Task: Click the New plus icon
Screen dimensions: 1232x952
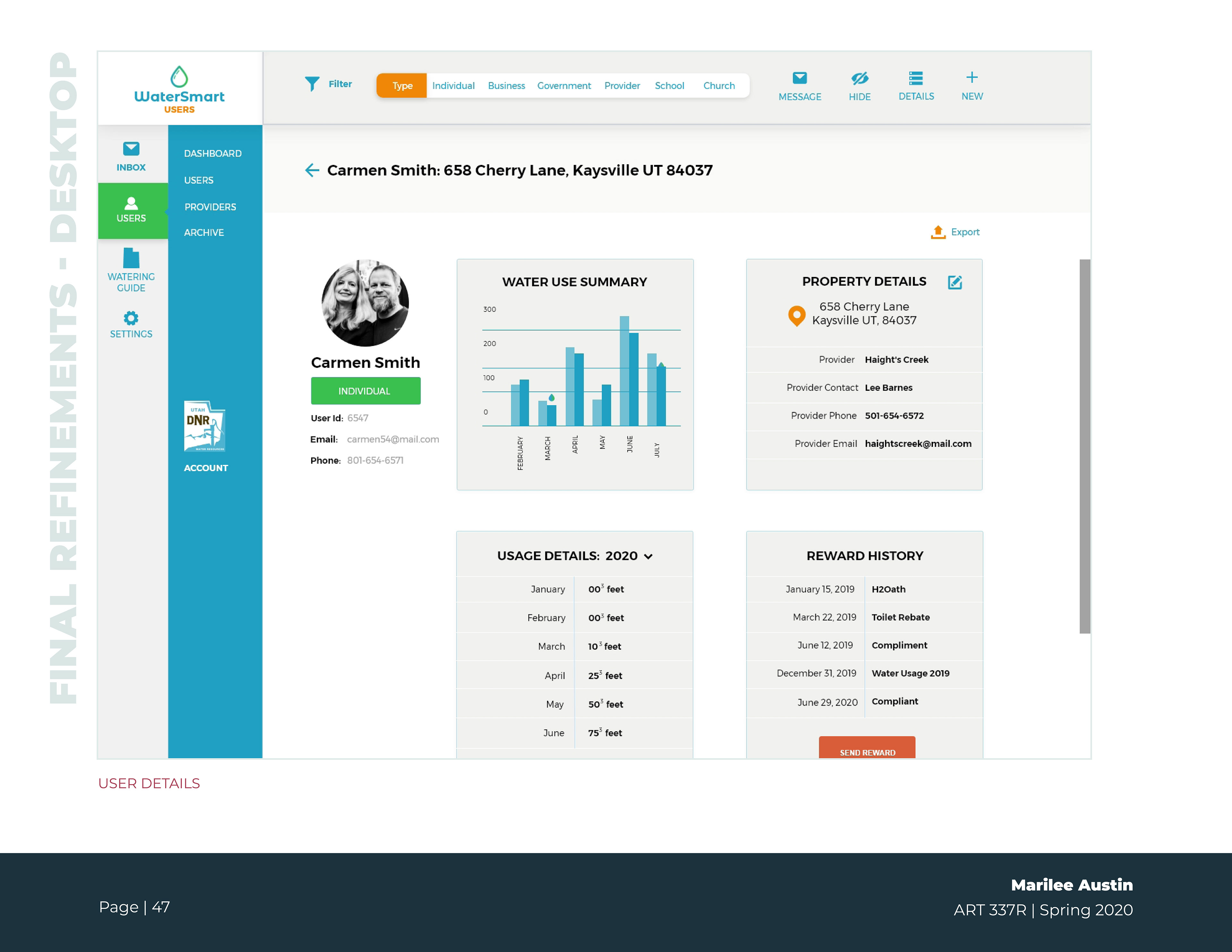Action: pyautogui.click(x=971, y=77)
